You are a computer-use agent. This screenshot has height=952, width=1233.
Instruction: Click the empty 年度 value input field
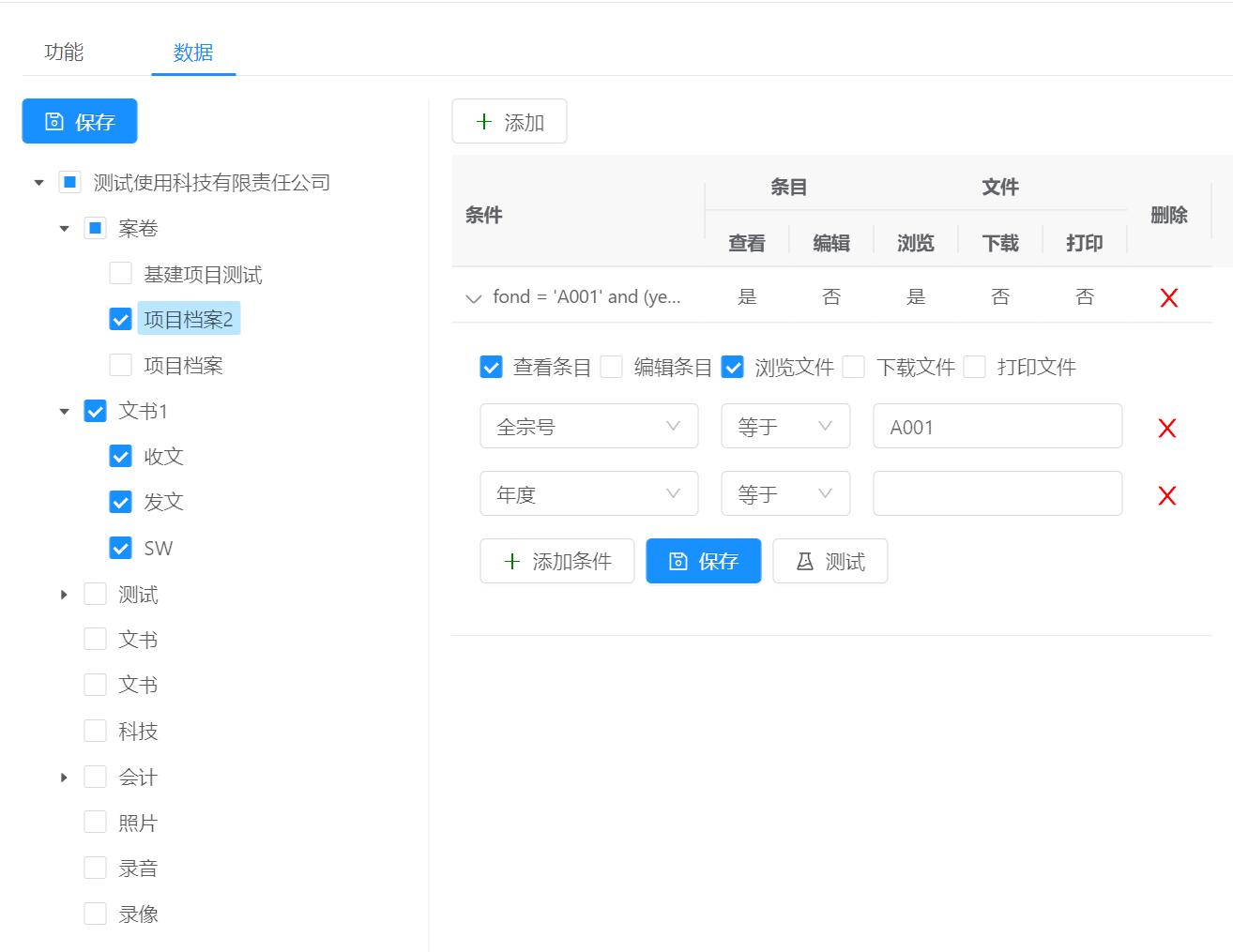point(997,493)
